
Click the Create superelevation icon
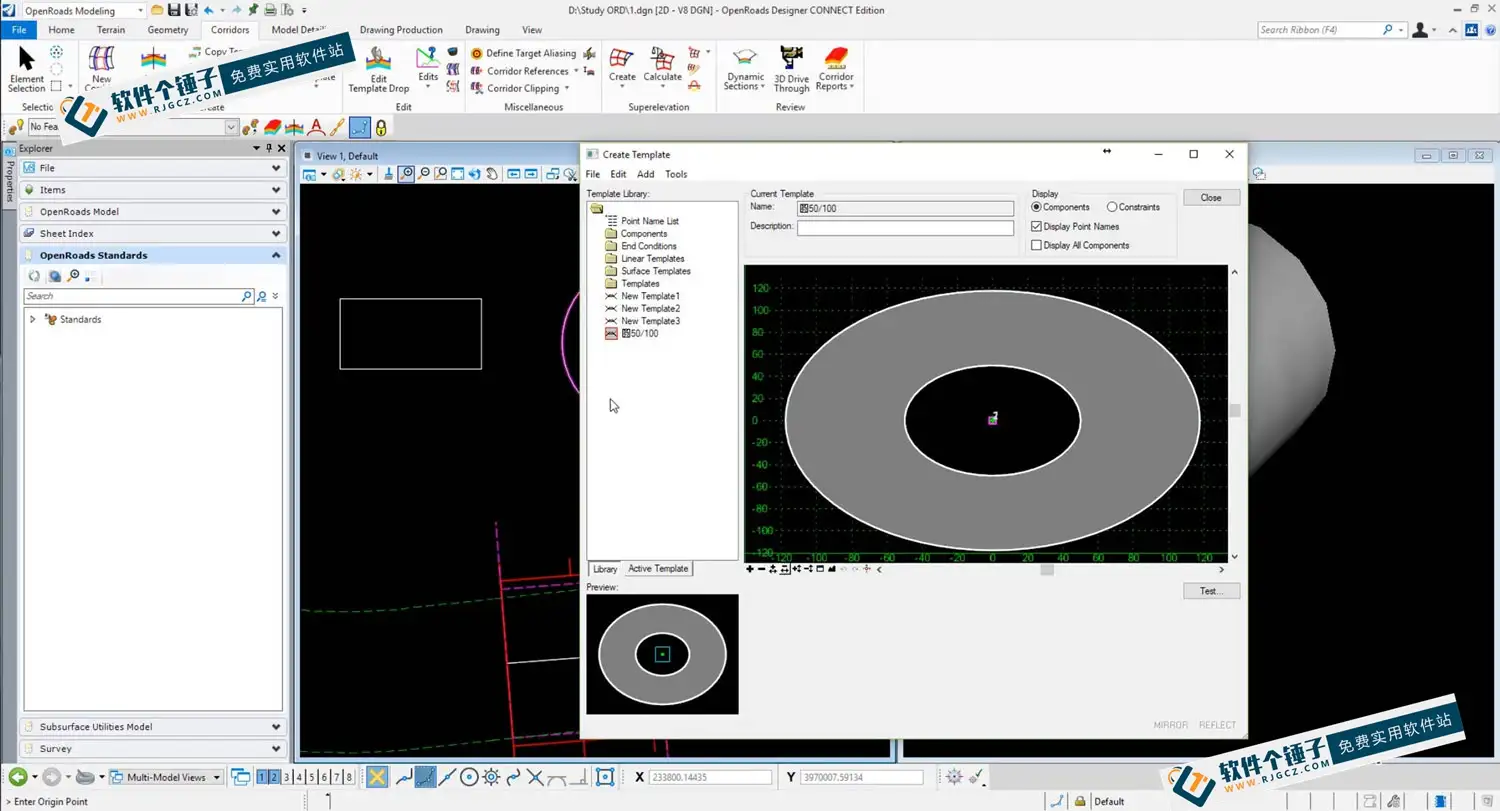tap(622, 65)
